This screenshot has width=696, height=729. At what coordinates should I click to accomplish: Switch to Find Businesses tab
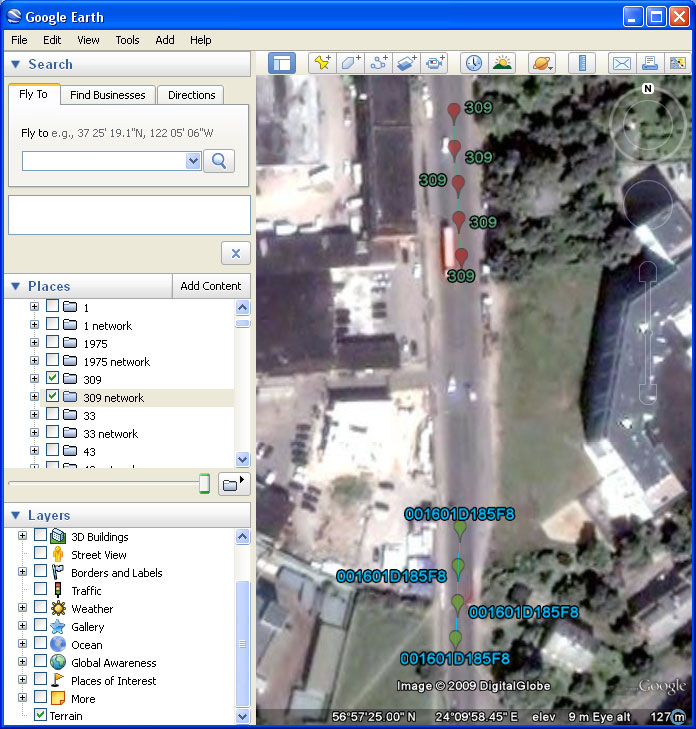coord(108,95)
